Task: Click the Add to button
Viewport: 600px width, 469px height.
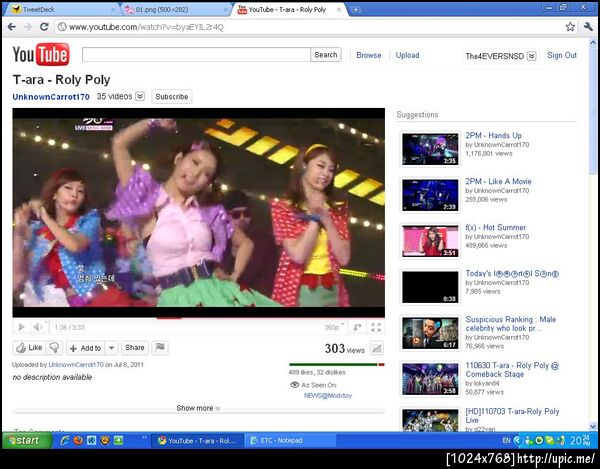Action: pos(86,348)
